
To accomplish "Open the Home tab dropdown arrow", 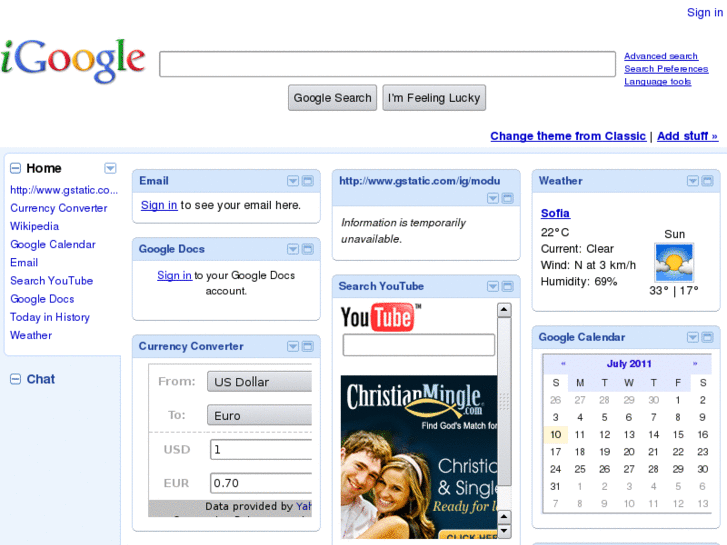I will click(110, 168).
